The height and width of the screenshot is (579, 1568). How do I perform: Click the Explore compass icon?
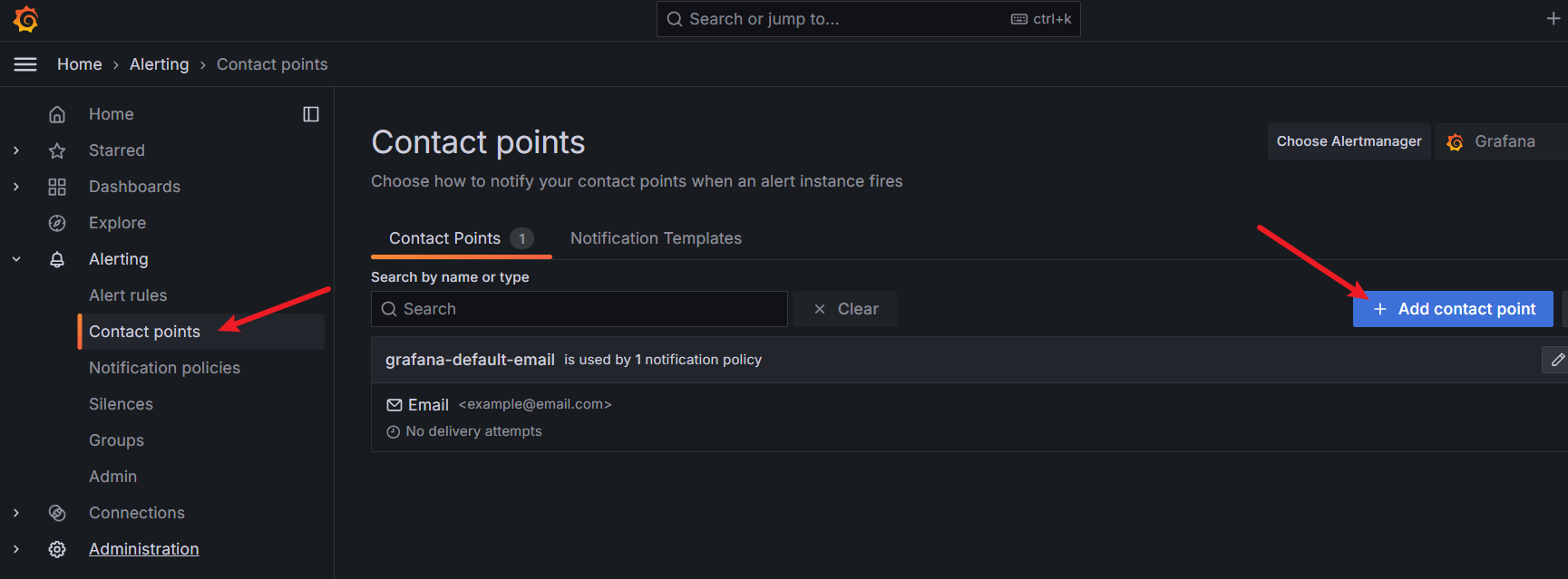tap(57, 223)
